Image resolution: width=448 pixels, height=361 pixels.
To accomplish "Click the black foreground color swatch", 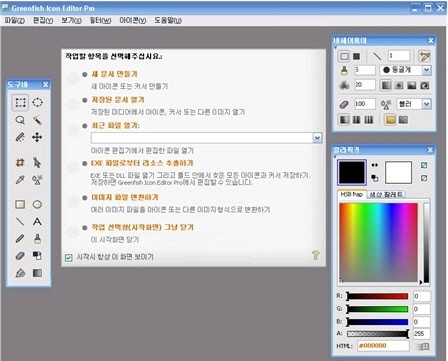I will [x=352, y=172].
